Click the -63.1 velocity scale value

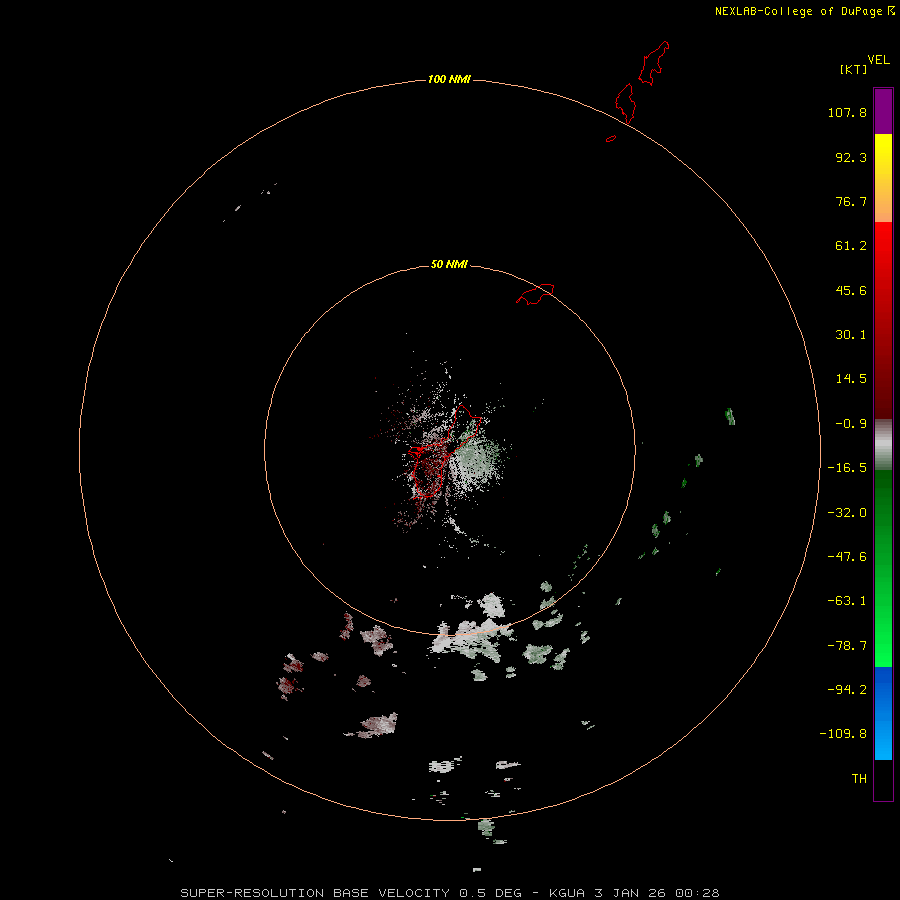pyautogui.click(x=847, y=601)
